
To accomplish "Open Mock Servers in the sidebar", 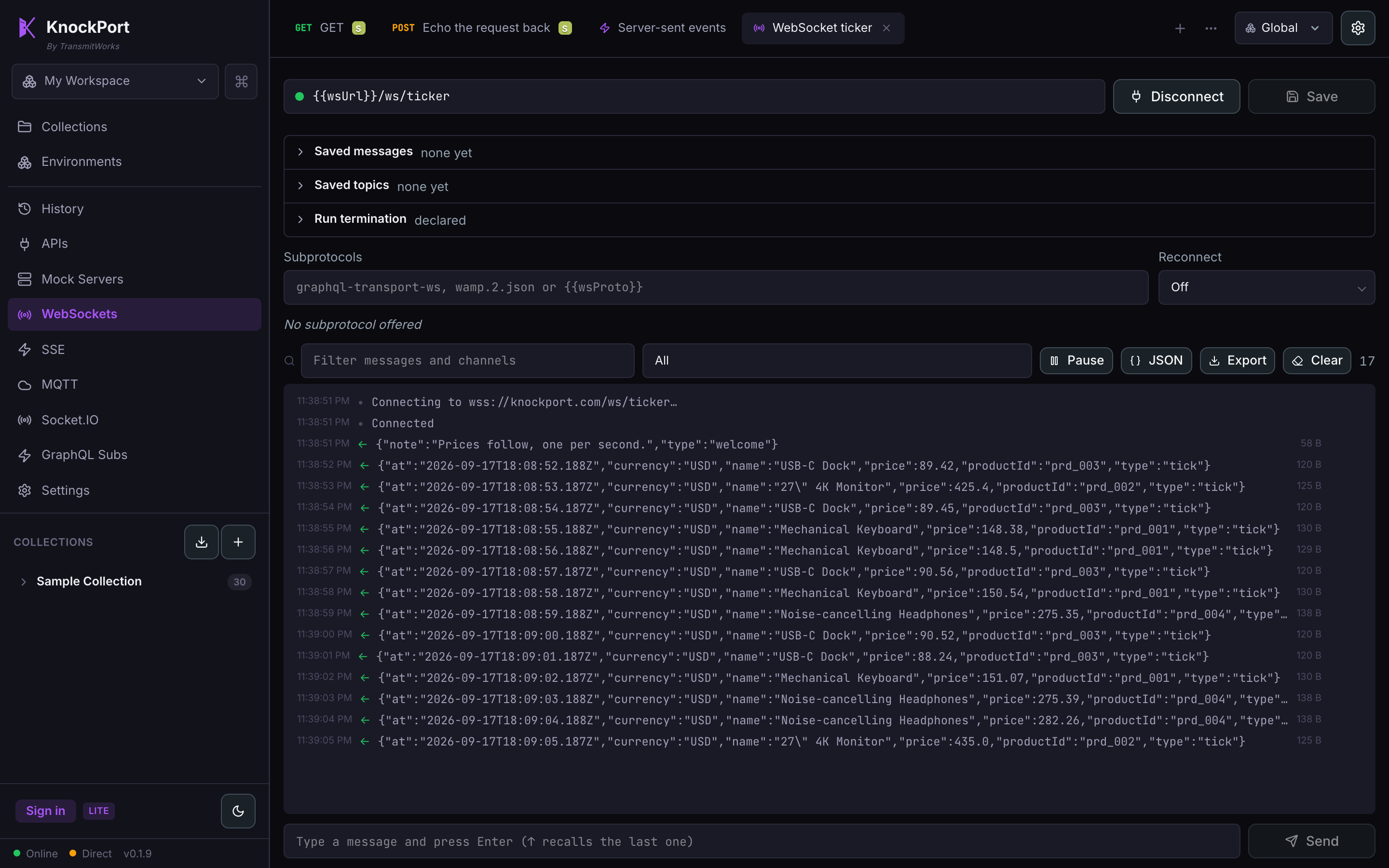I will coord(134,279).
